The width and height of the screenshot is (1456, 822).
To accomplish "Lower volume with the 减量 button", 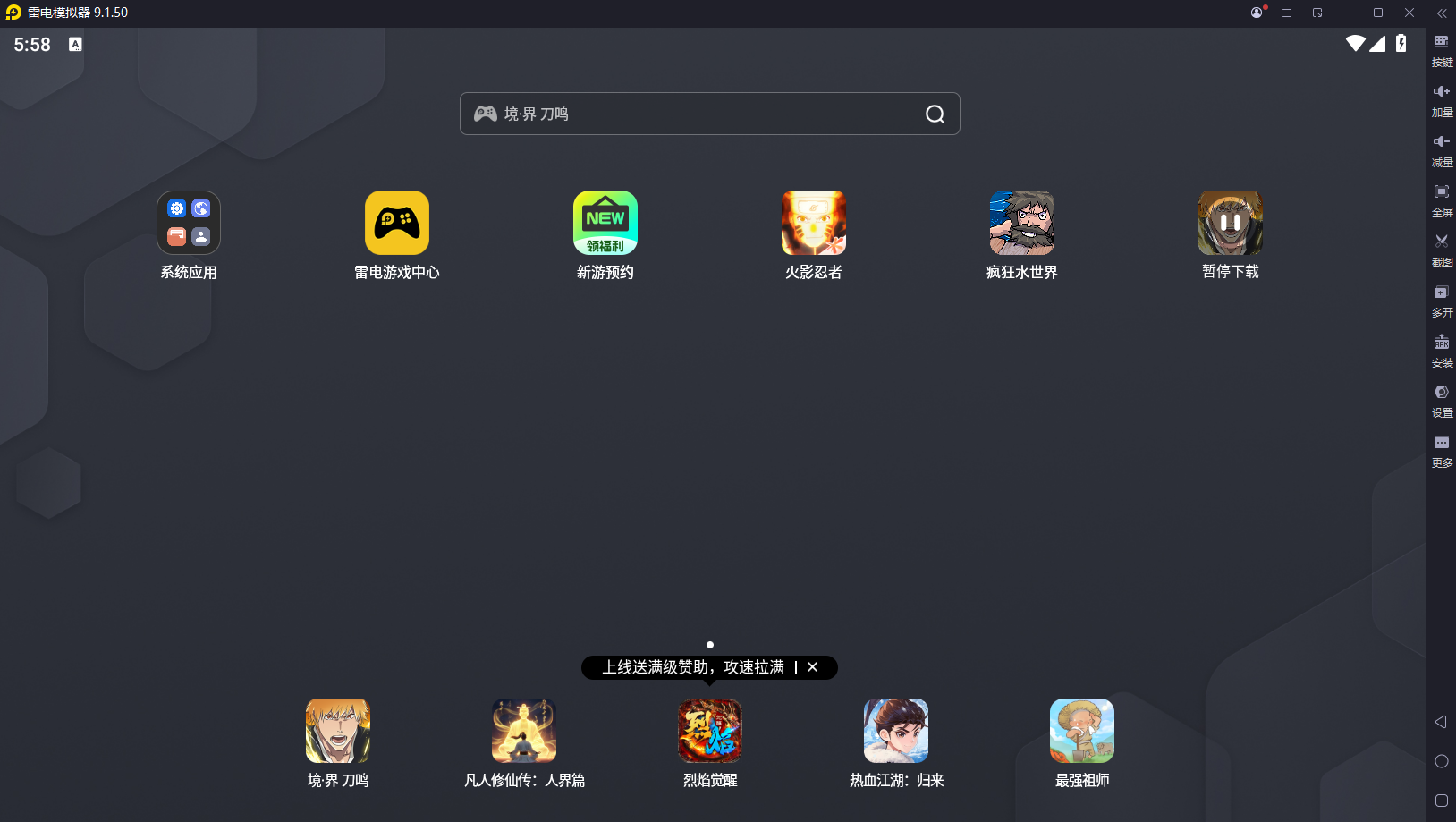I will coord(1442,150).
